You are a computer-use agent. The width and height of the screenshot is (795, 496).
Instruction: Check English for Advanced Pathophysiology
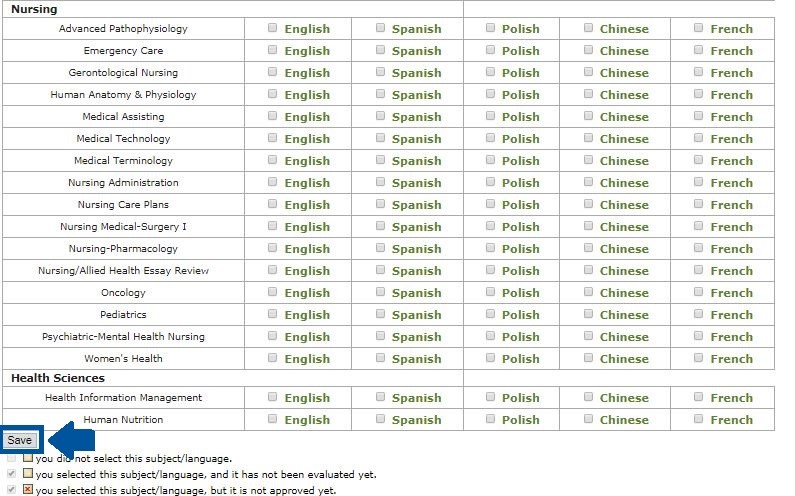click(273, 28)
